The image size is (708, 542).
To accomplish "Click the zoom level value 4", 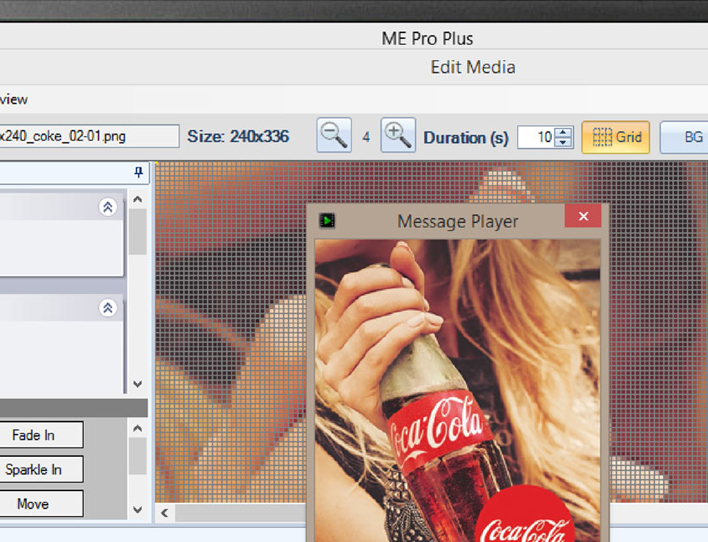I will tap(366, 137).
